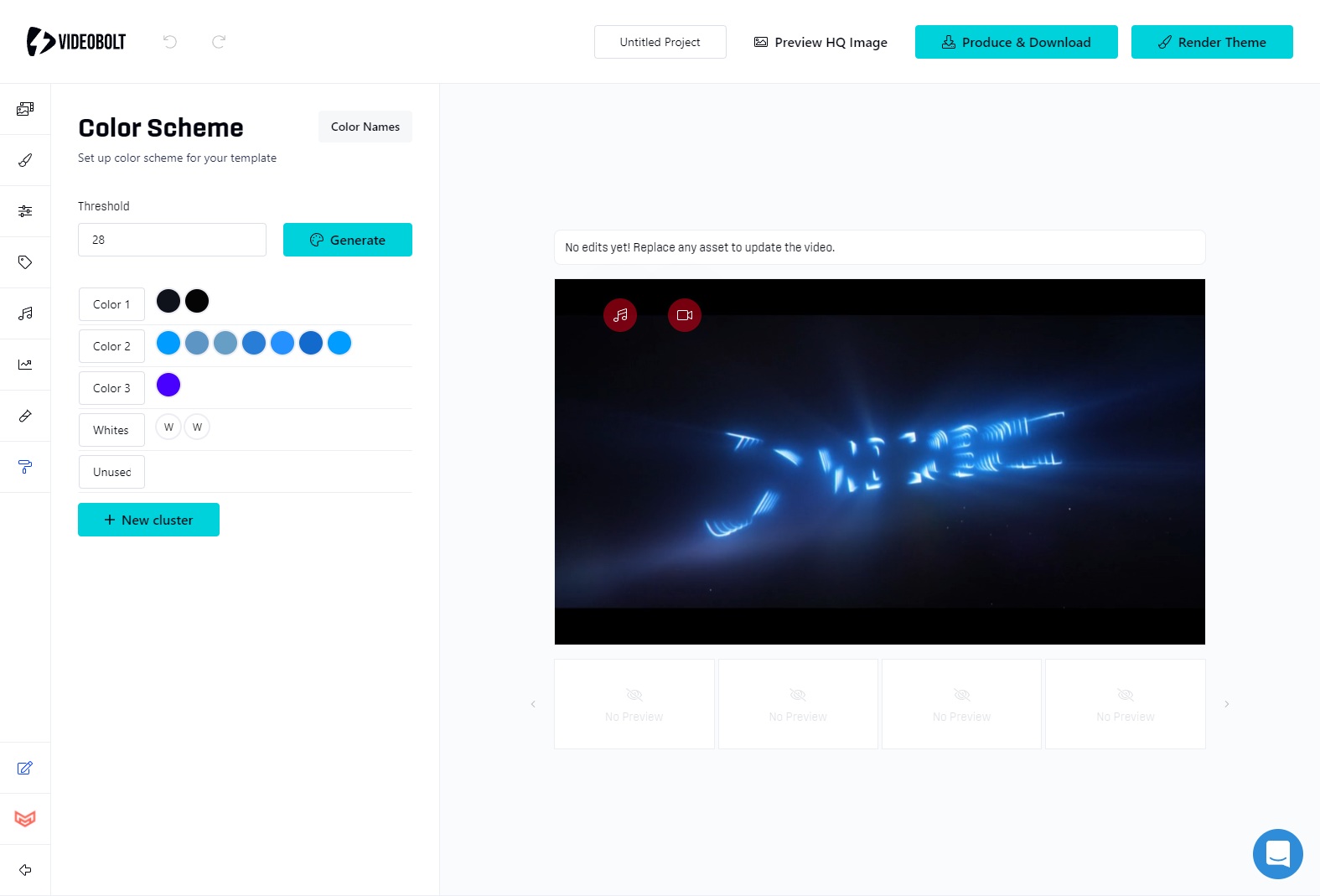
Task: Click 'Set up color scheme for your template' text
Action: (177, 158)
